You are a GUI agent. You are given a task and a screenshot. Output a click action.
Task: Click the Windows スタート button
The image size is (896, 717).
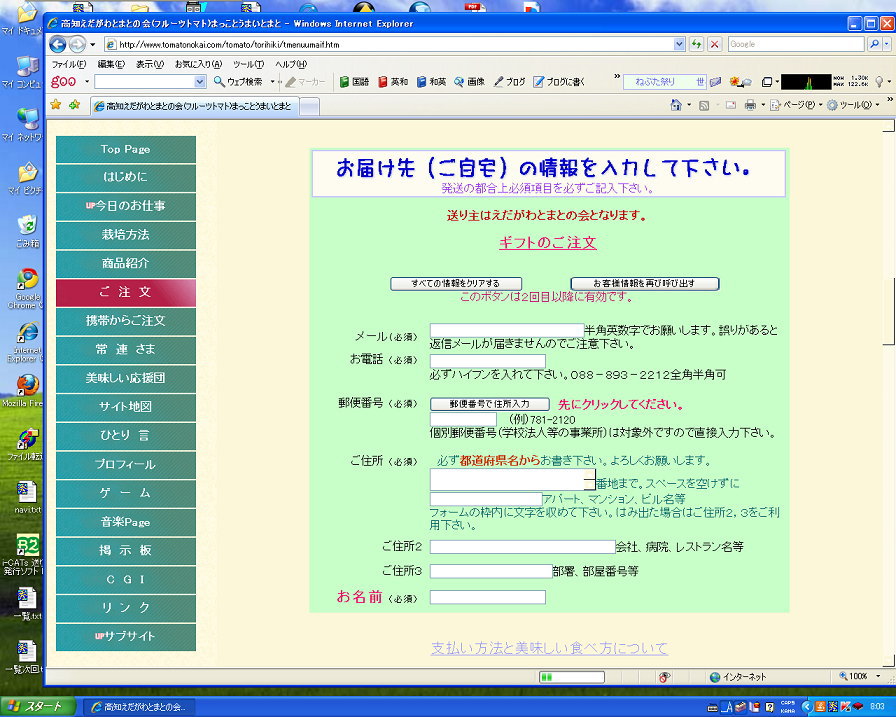[x=37, y=706]
